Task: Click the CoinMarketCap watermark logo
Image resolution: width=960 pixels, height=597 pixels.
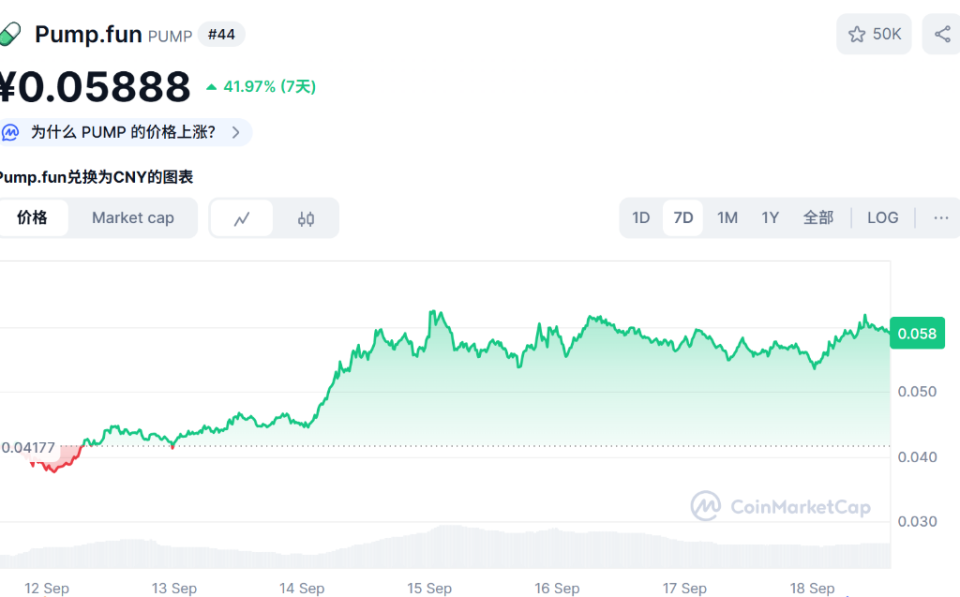Action: pos(706,506)
